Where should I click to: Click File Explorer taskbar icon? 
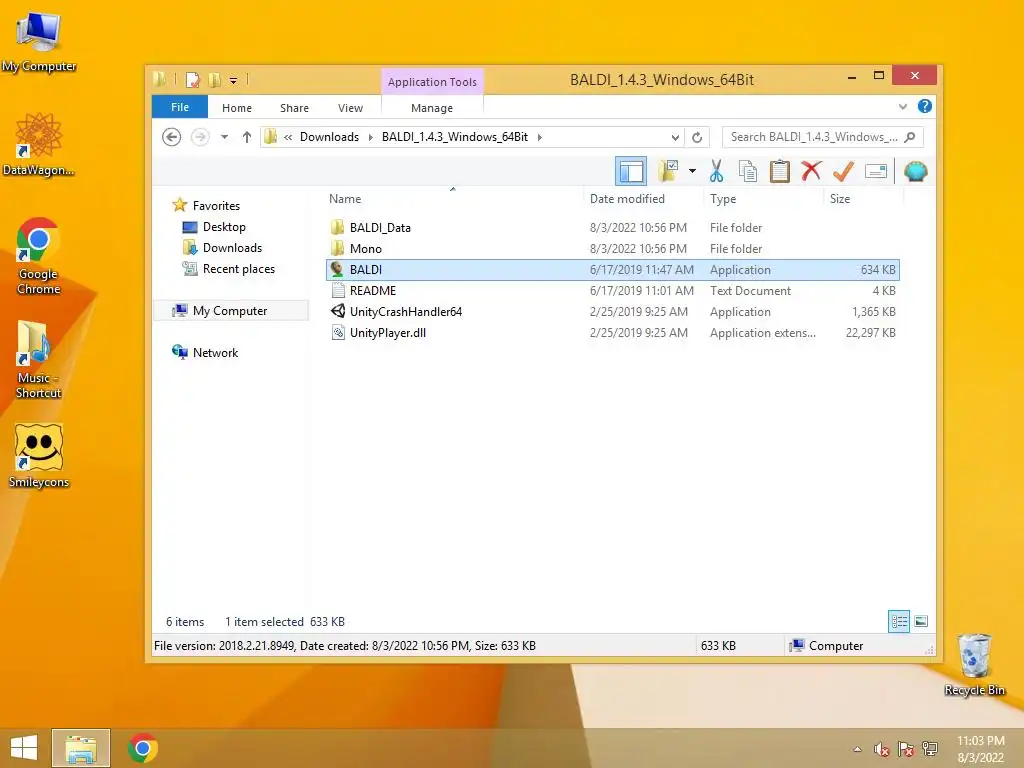[x=81, y=748]
